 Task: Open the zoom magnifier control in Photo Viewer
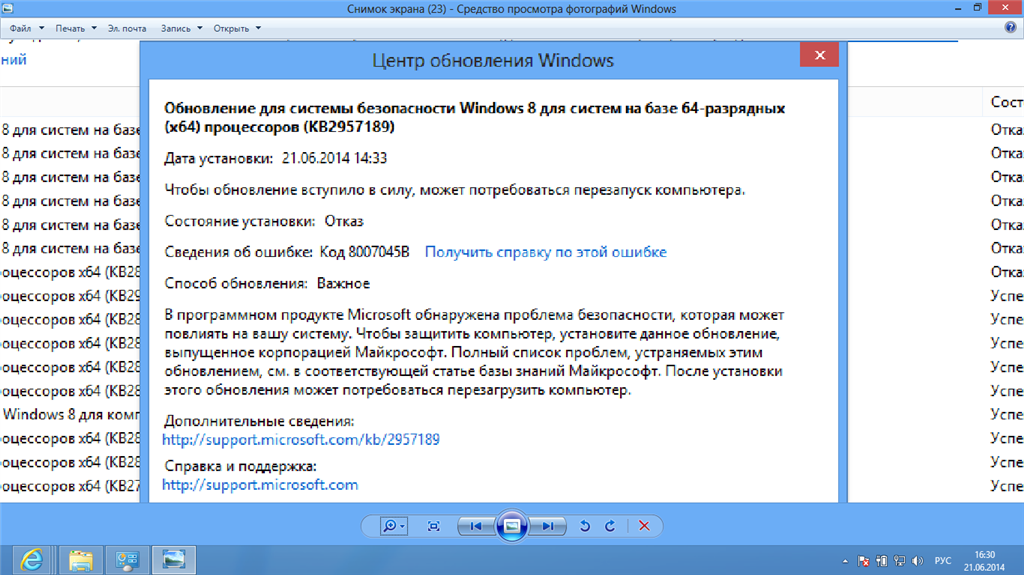[394, 526]
